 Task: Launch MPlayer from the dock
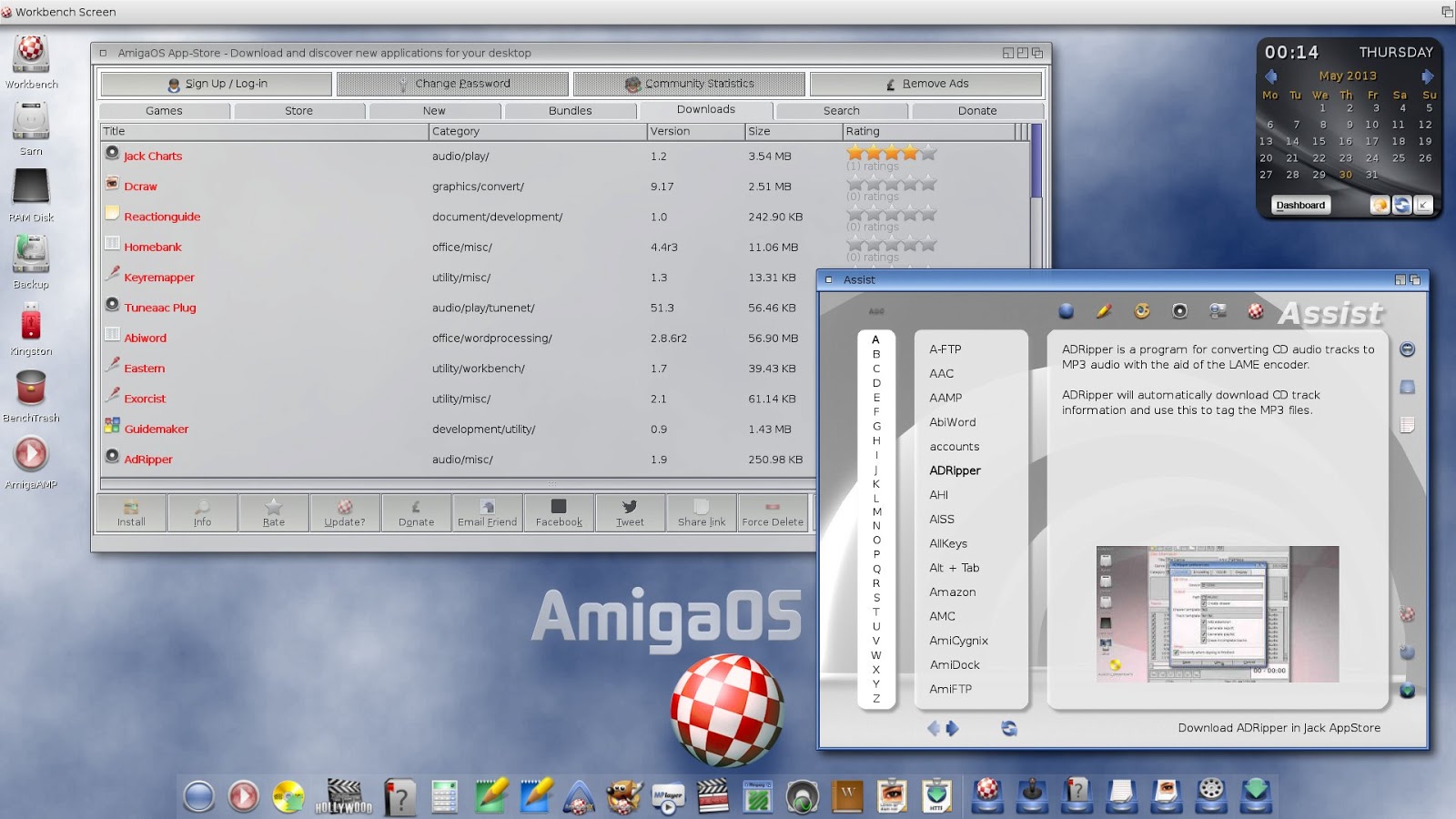668,797
